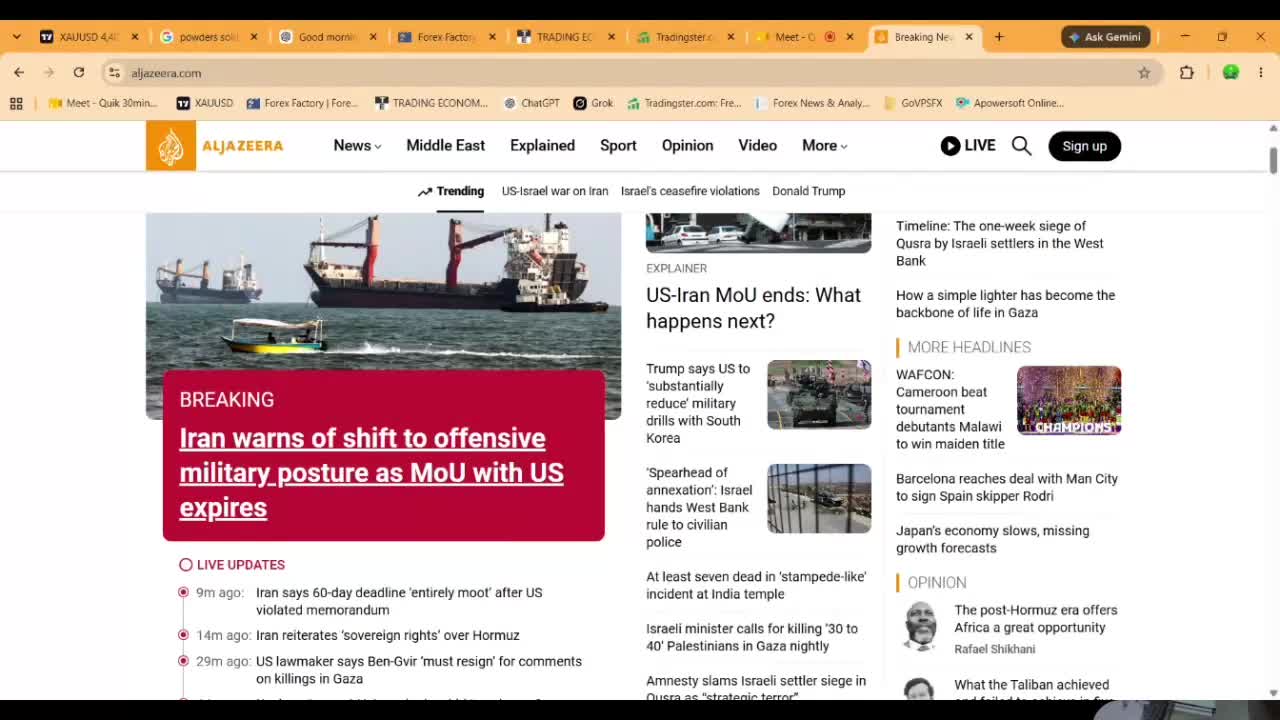
Task: Open the Extensions puzzle icon
Action: (1187, 72)
